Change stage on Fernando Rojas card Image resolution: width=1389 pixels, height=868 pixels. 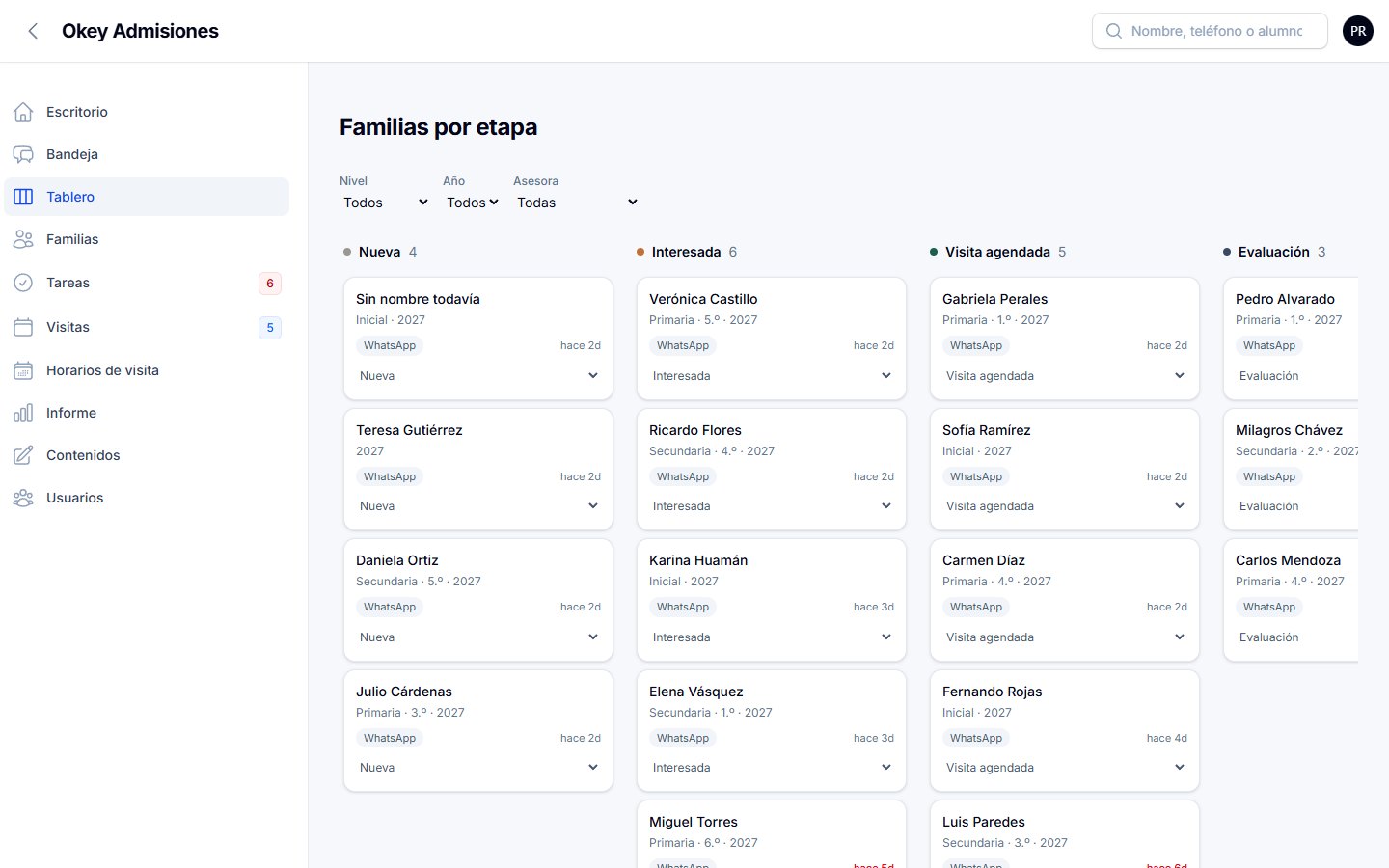(x=1065, y=768)
